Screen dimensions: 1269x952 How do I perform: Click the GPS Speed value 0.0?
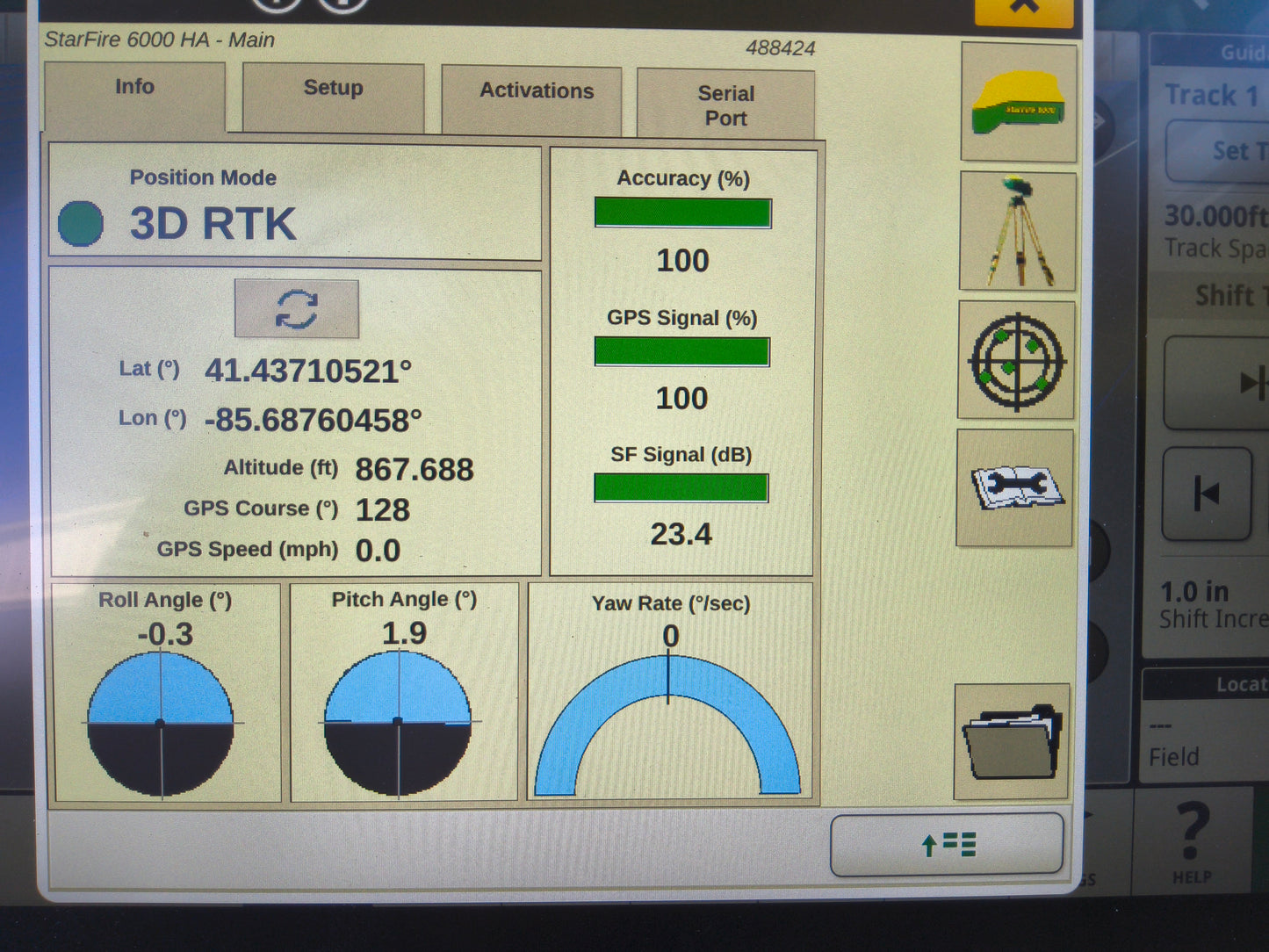[x=378, y=551]
